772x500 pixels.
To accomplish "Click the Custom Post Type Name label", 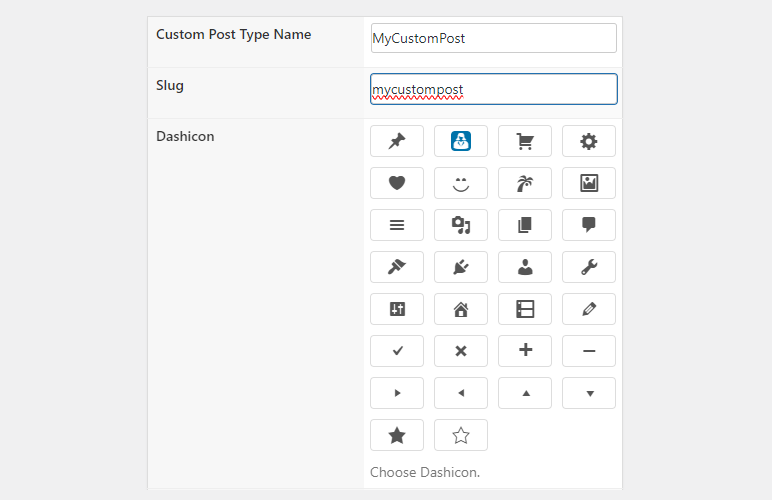I will coord(233,34).
